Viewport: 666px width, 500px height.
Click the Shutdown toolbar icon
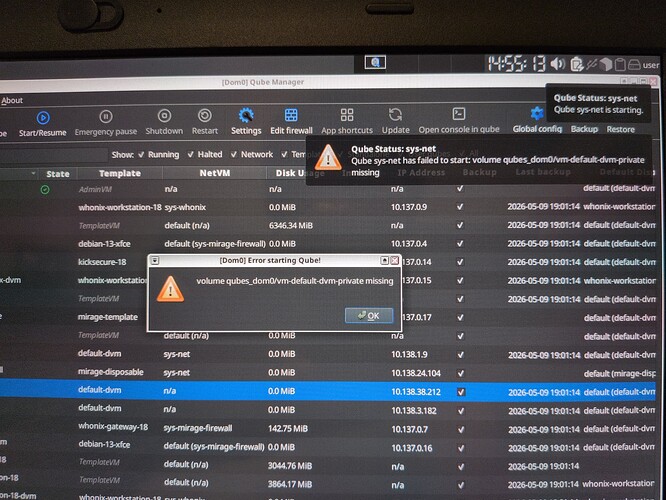[x=164, y=116]
